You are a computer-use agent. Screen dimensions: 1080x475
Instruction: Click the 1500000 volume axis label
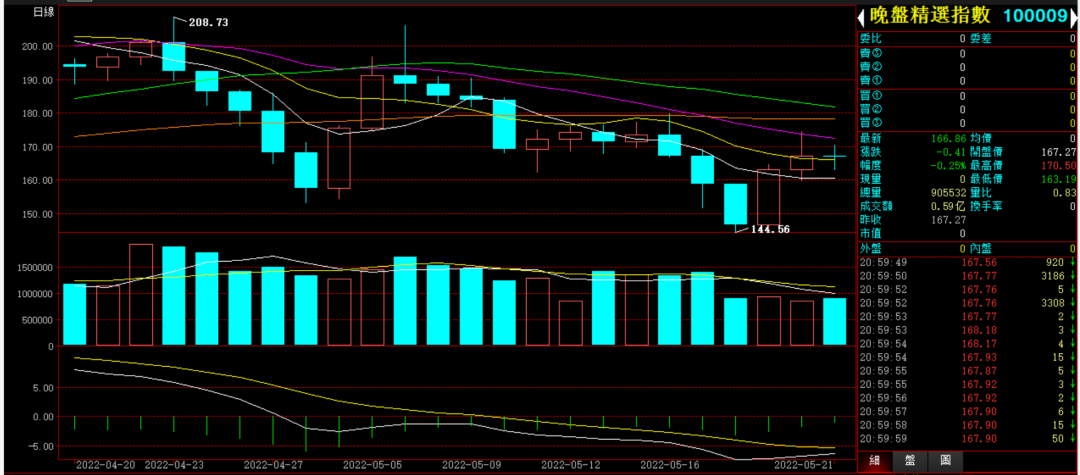click(x=34, y=268)
